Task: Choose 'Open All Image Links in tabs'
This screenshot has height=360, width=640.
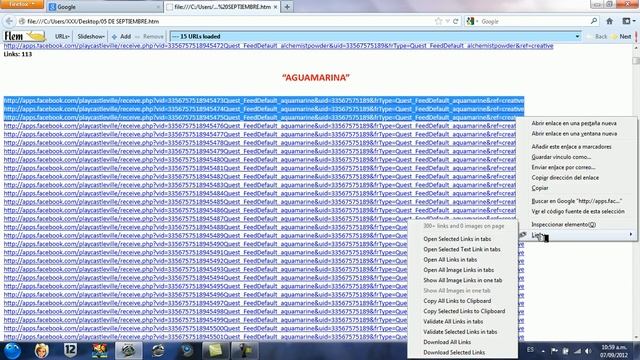Action: point(458,270)
